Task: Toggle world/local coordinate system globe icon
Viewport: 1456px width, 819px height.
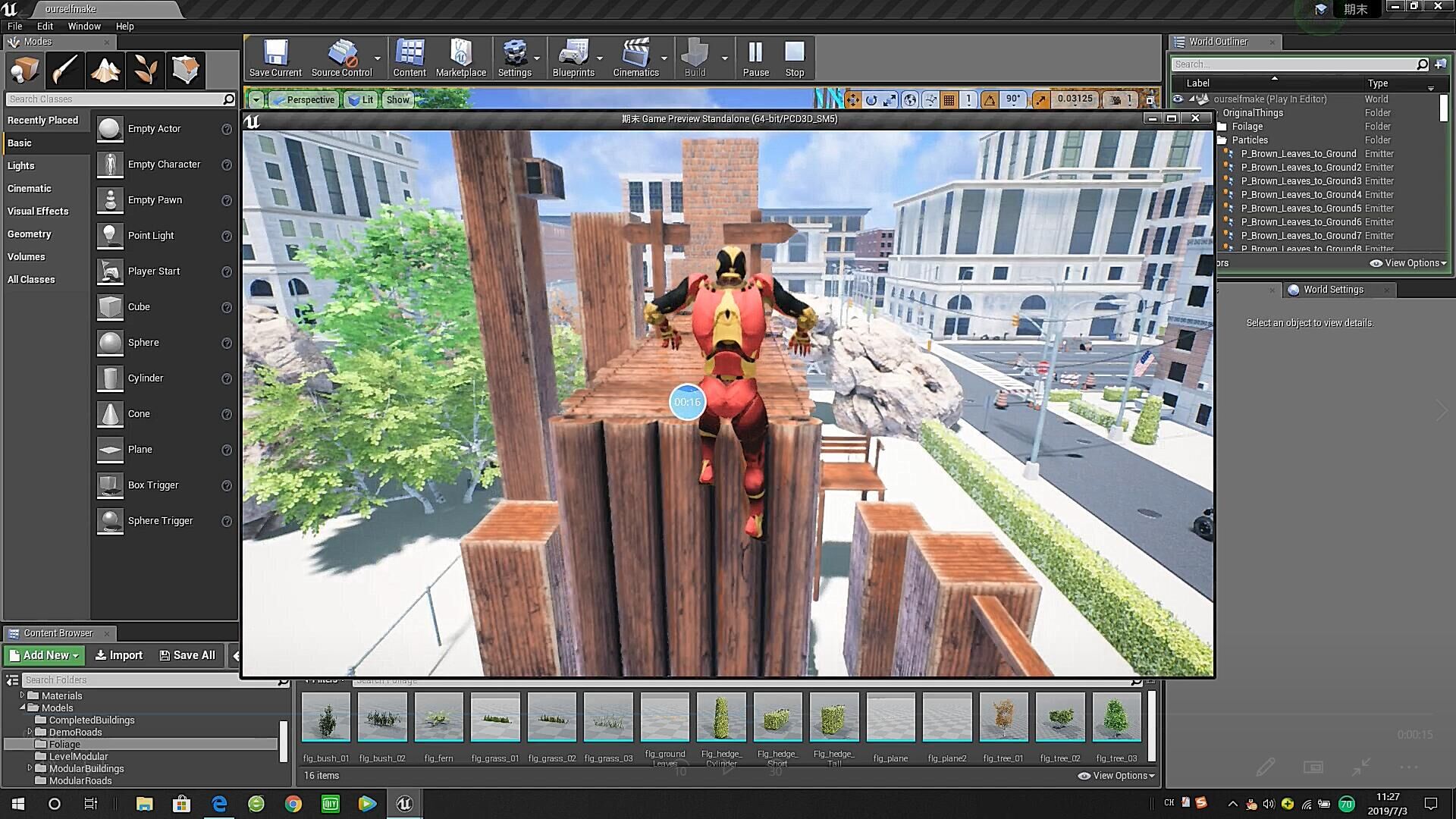Action: (910, 99)
